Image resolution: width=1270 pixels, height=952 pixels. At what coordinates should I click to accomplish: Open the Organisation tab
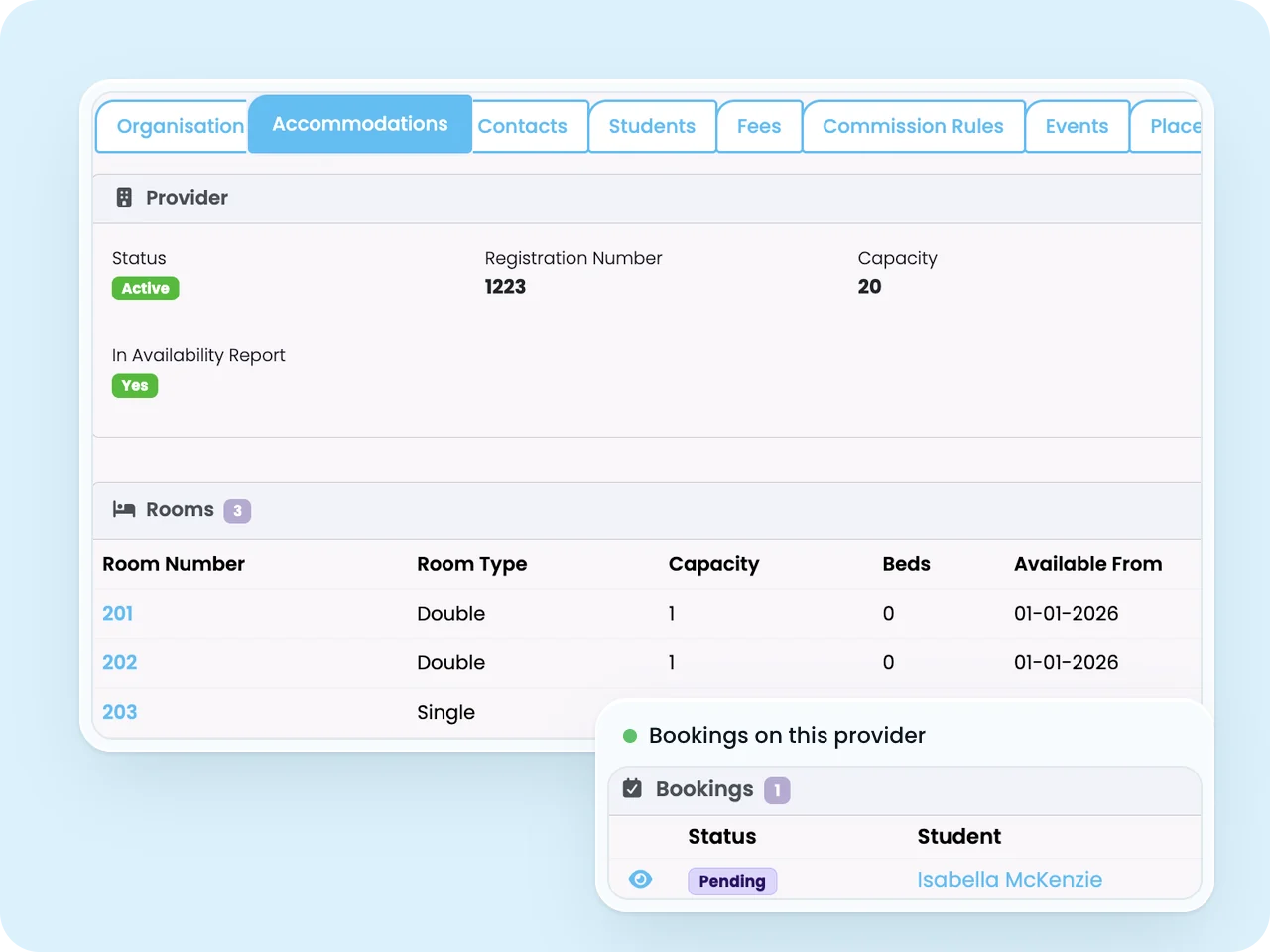coord(172,127)
